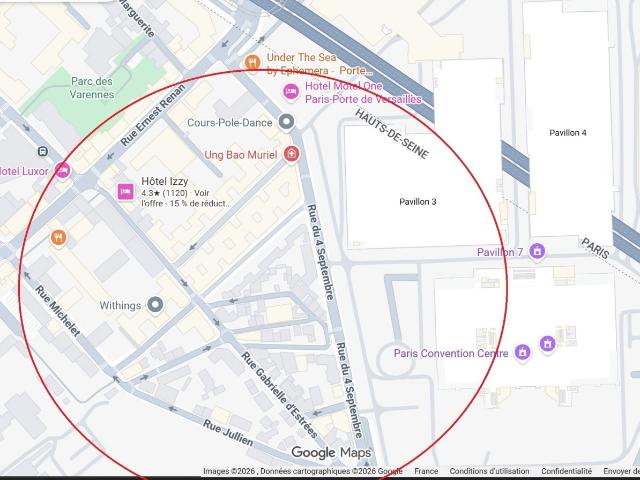The width and height of the screenshot is (640, 480).
Task: Click the Pavillon 7 label
Action: [x=500, y=252]
